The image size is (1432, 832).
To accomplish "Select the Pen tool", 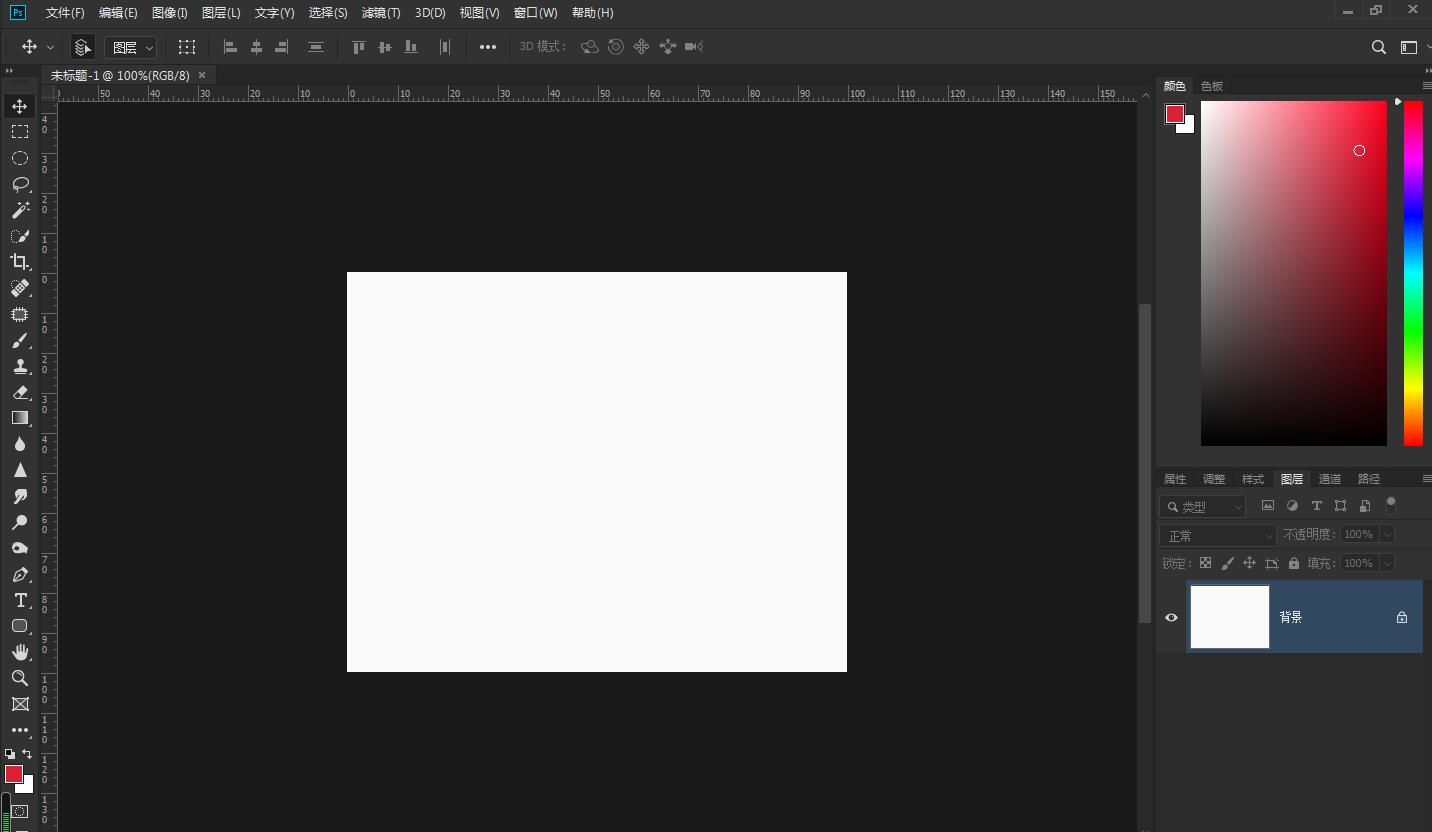I will click(20, 574).
